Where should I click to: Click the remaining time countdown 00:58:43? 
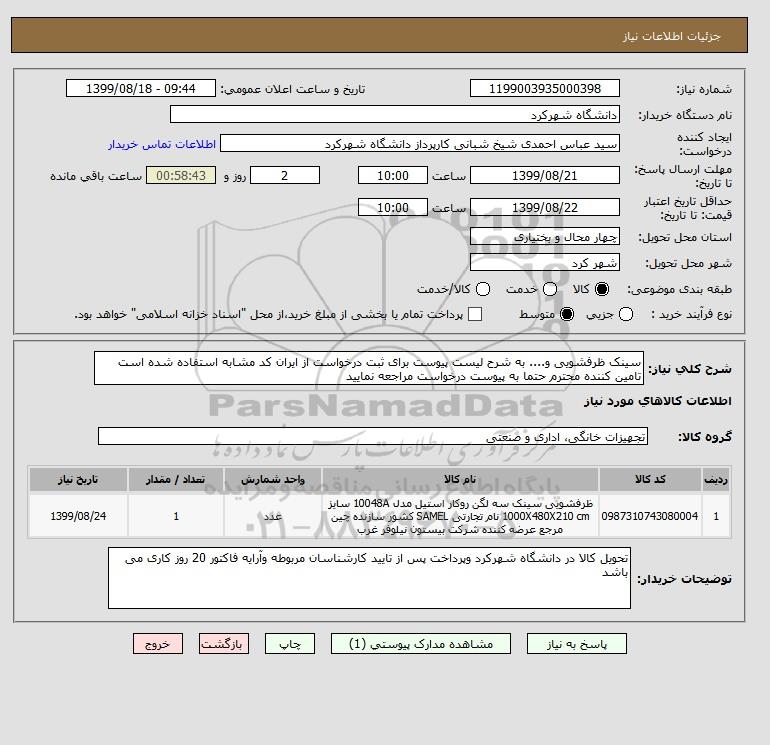pos(181,175)
